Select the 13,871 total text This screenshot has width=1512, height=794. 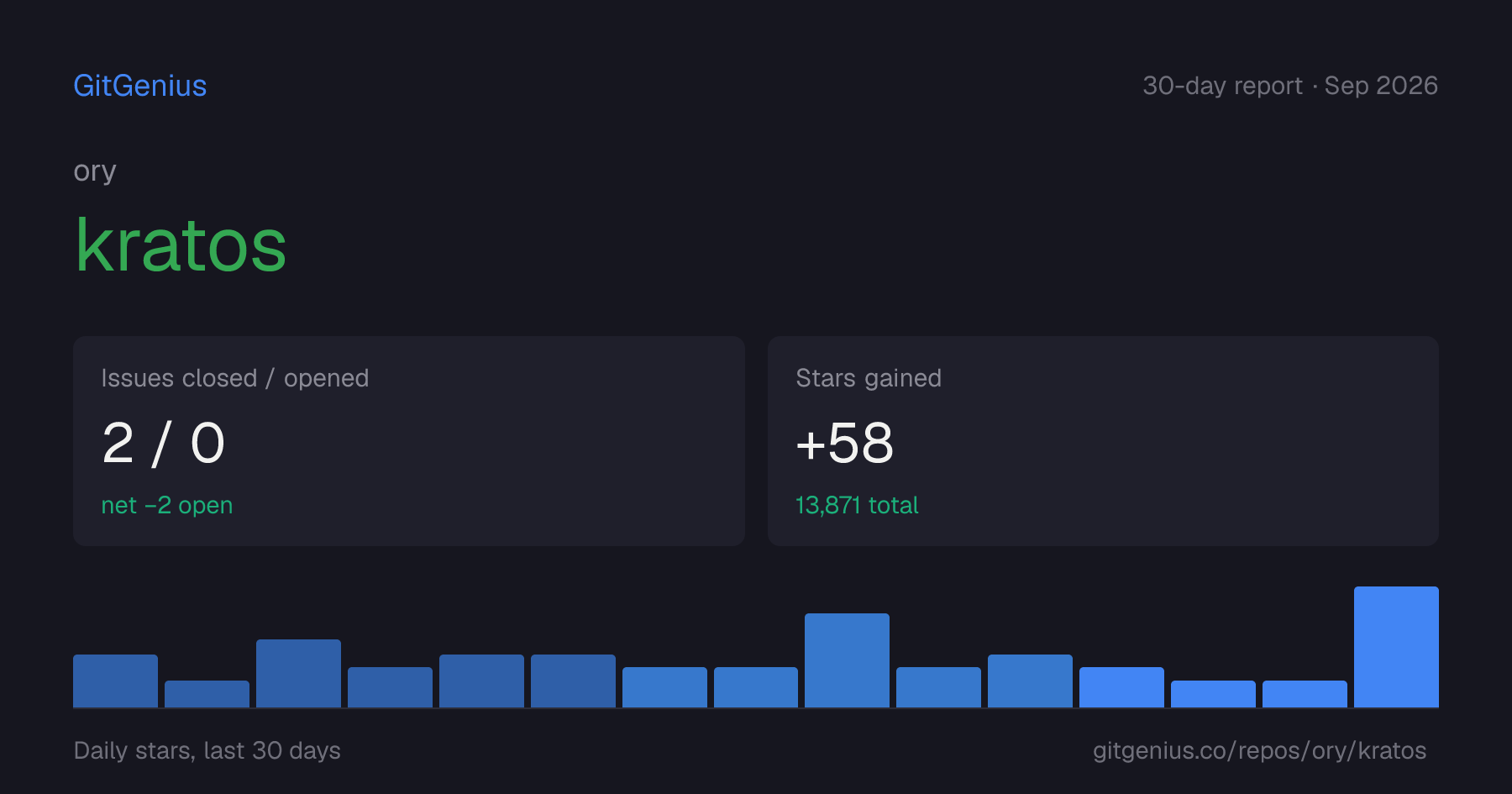[x=857, y=505]
